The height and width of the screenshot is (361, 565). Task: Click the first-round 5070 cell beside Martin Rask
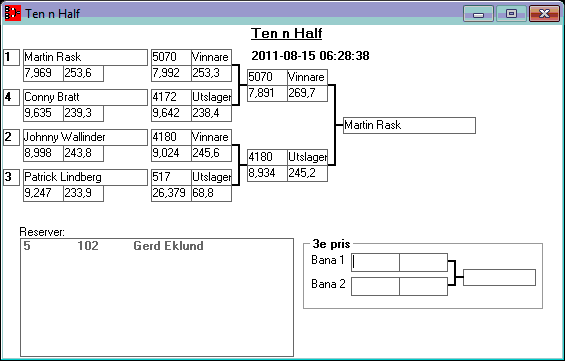pyautogui.click(x=171, y=57)
